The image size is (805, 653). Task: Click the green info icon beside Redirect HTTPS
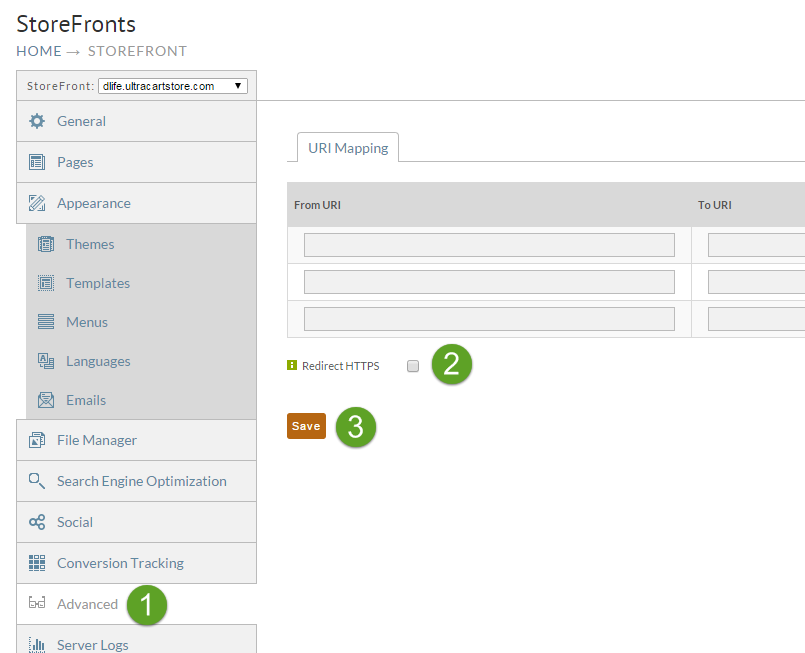pos(292,365)
